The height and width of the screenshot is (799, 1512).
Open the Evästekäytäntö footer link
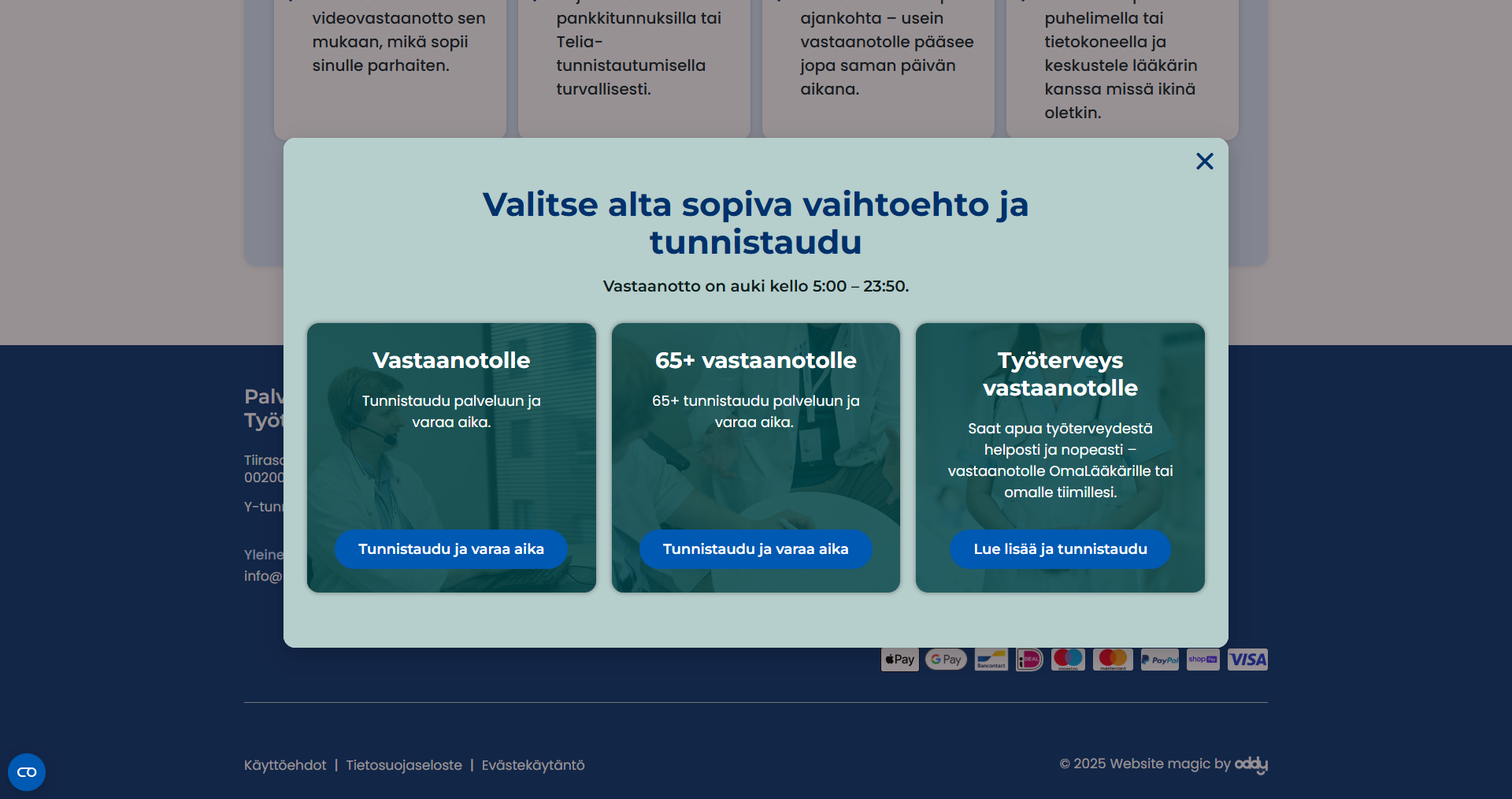tap(533, 765)
